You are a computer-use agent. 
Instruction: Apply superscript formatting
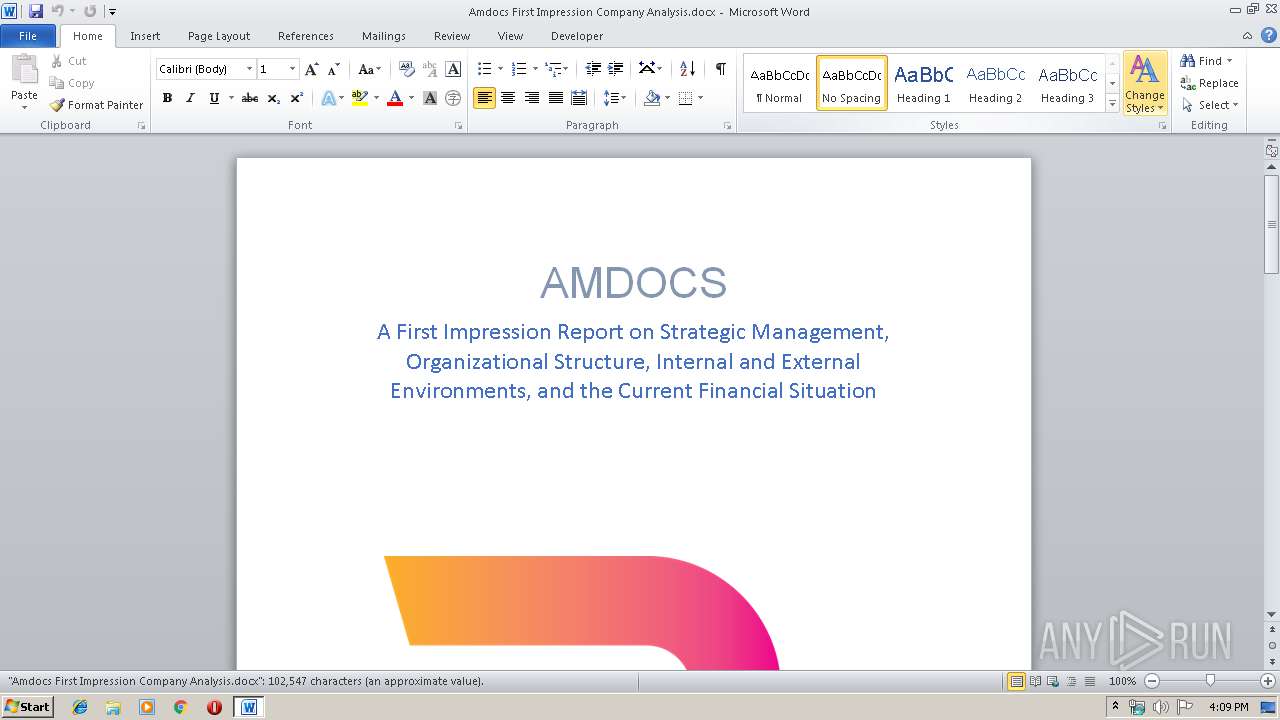297,98
